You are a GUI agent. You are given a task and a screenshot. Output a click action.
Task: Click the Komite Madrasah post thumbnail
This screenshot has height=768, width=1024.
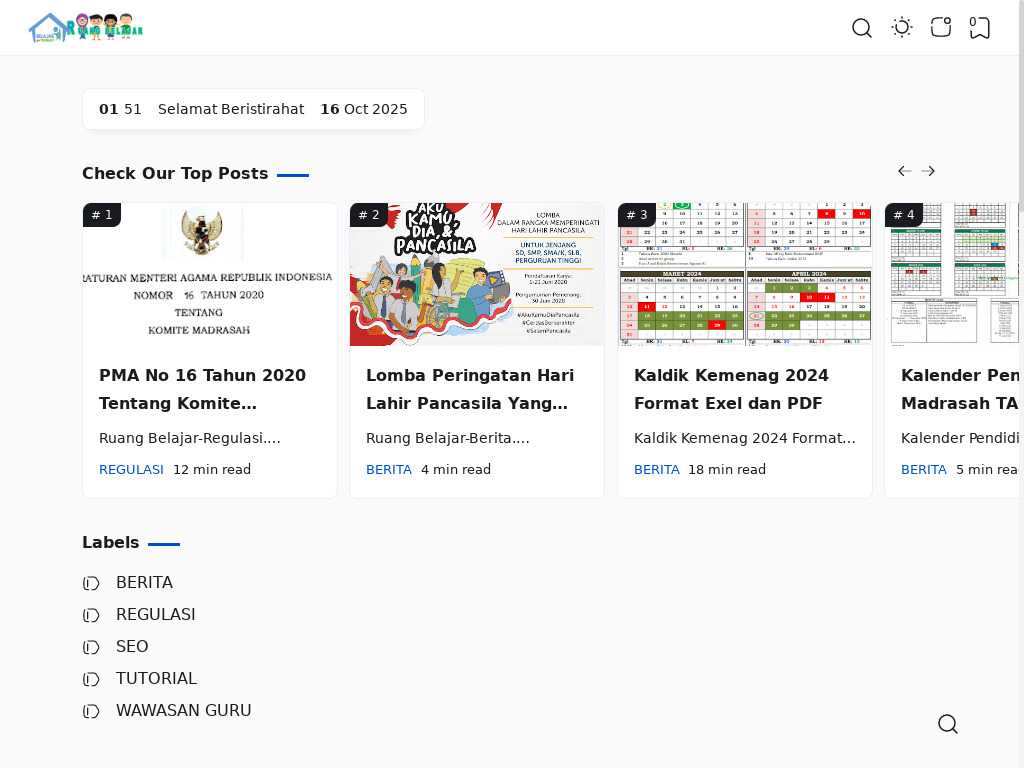coord(210,275)
